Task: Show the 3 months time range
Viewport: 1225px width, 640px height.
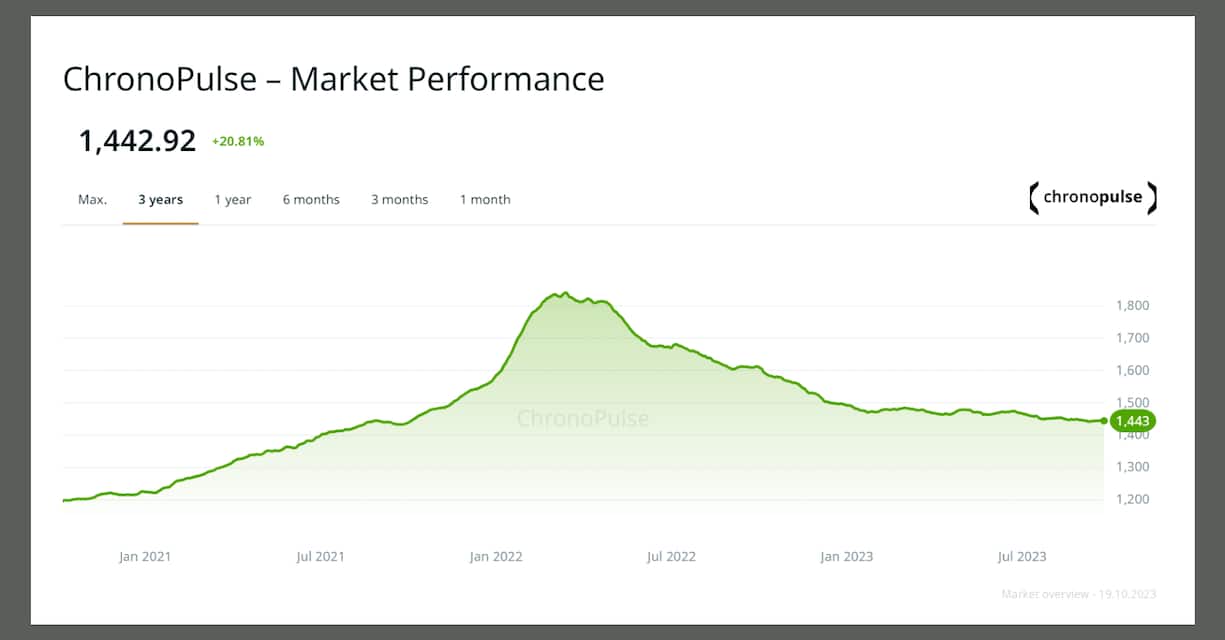Action: pos(399,200)
